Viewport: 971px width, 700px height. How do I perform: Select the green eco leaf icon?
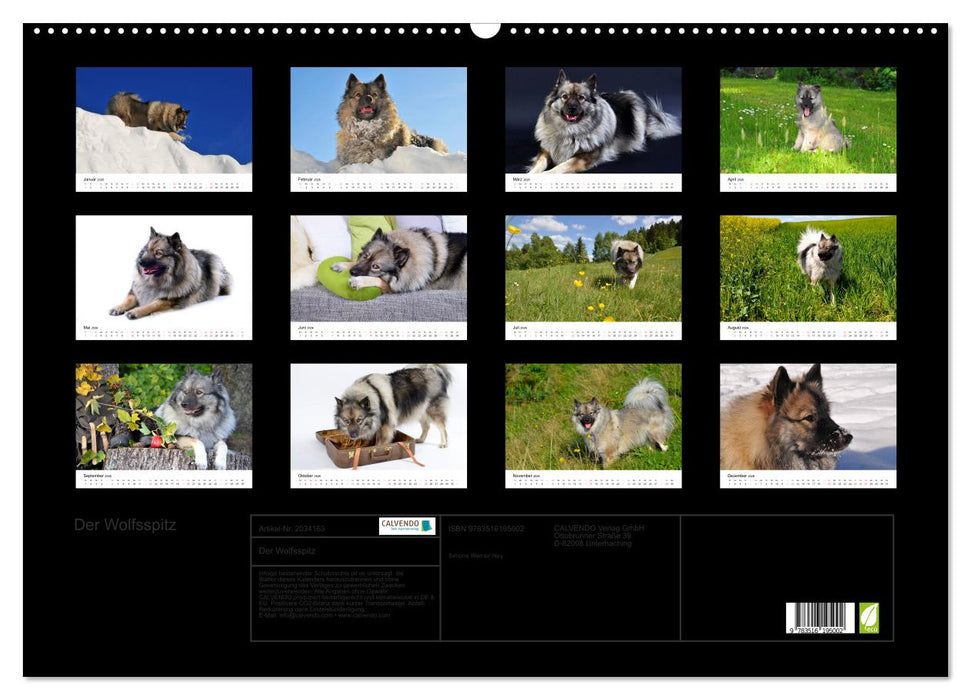coord(869,616)
